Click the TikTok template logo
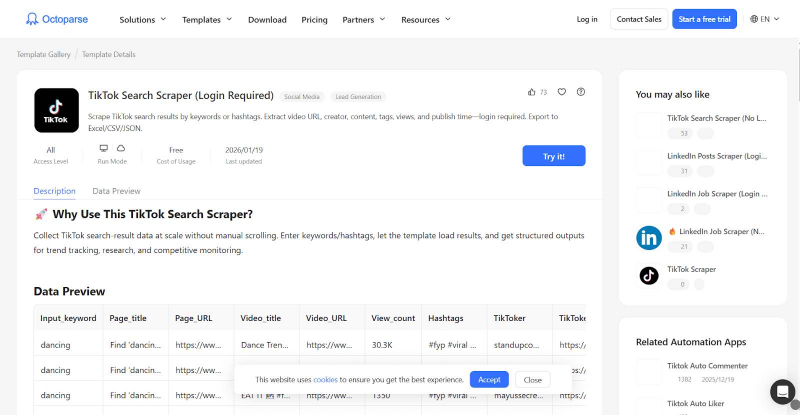This screenshot has width=800, height=415. click(x=57, y=110)
